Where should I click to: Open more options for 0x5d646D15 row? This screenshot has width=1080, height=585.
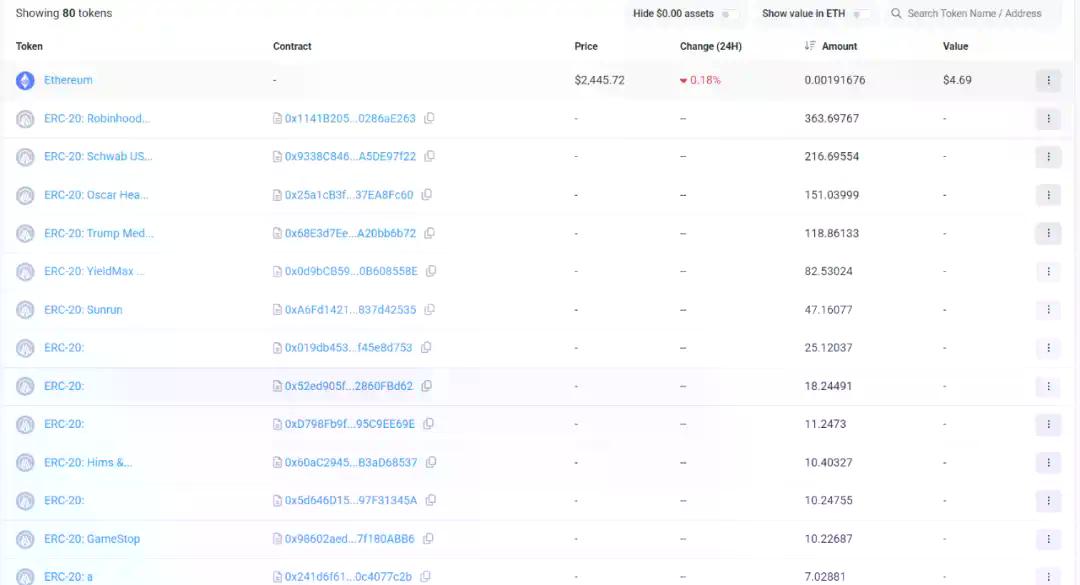point(1048,500)
